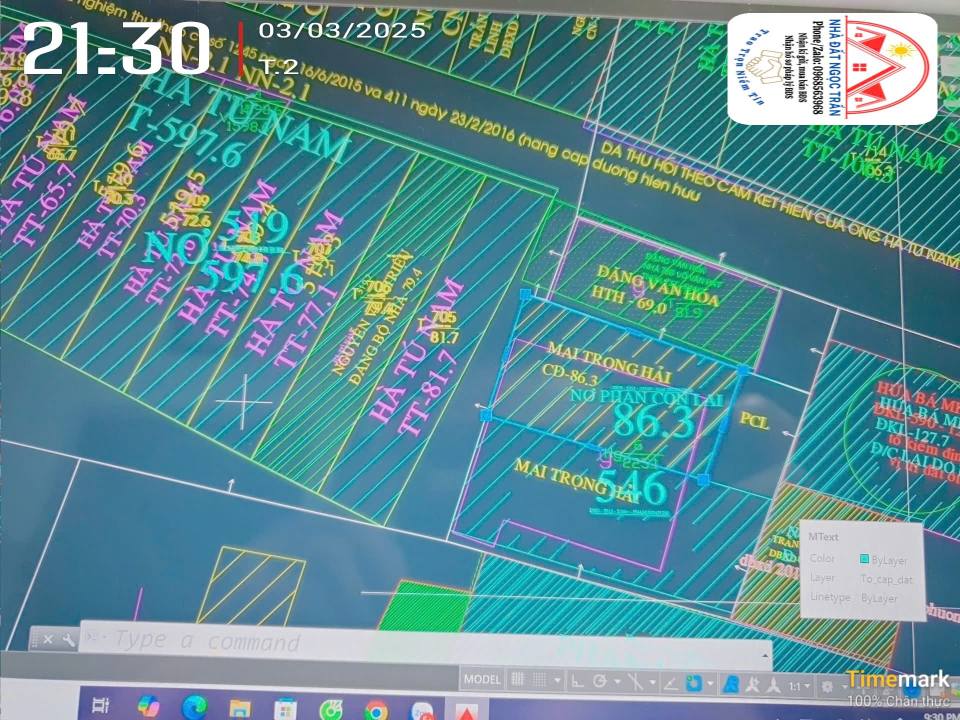Toggle Dynamic input angle icon
This screenshot has height=720, width=960.
(x=670, y=685)
